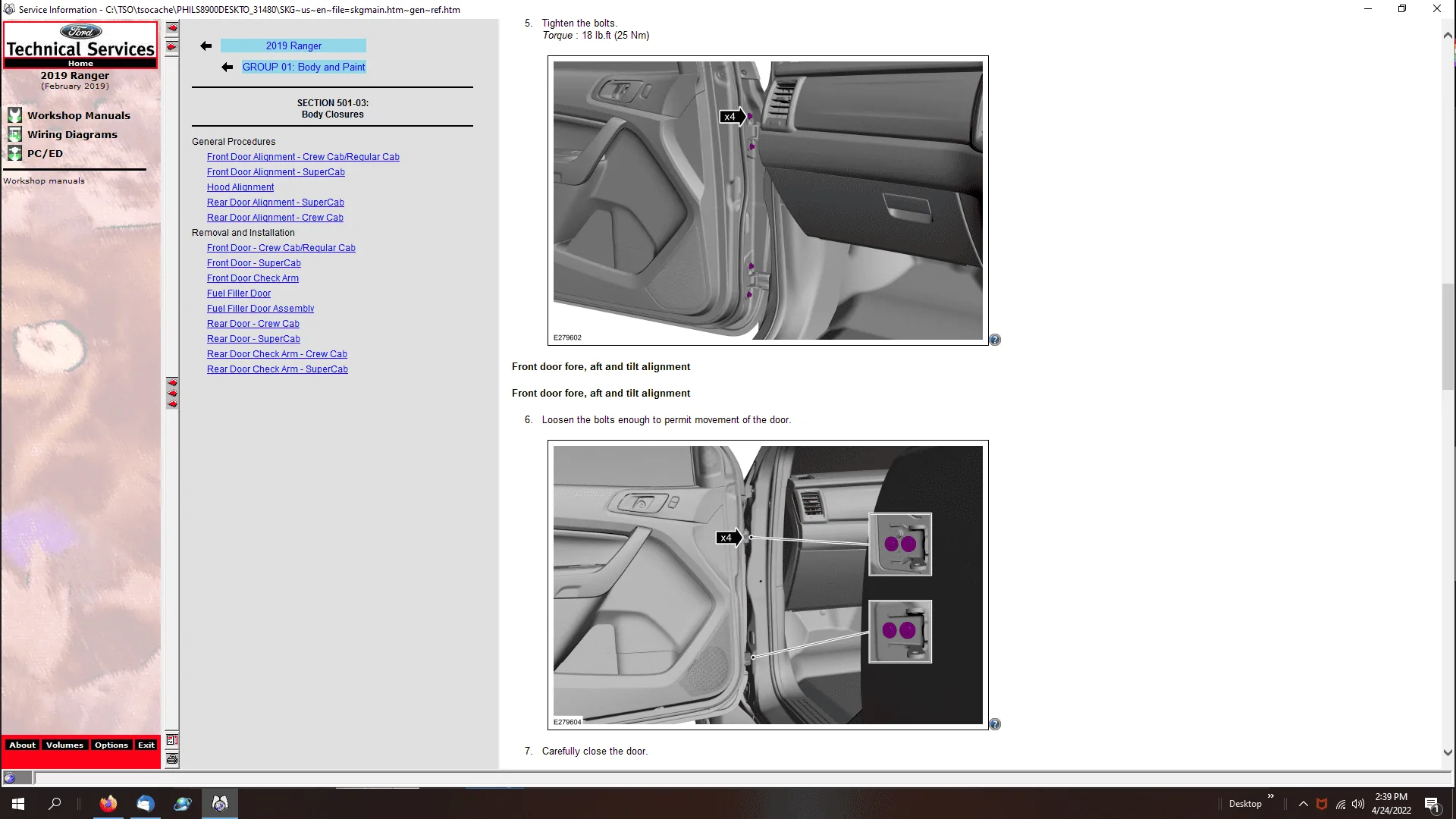This screenshot has height=819, width=1456.
Task: Launch Firefox from the taskbar
Action: coord(108,804)
